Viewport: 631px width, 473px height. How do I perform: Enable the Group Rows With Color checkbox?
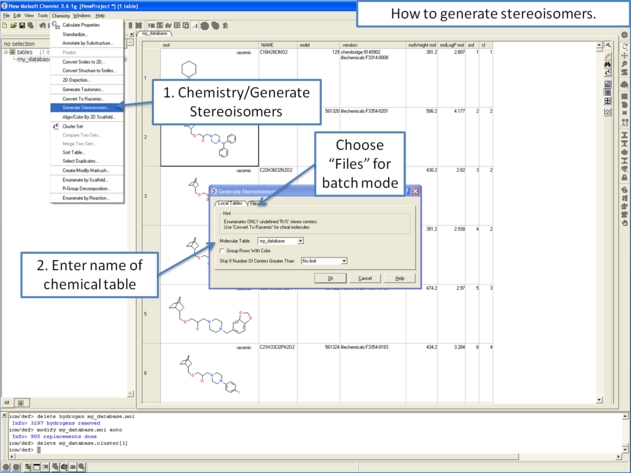point(223,250)
